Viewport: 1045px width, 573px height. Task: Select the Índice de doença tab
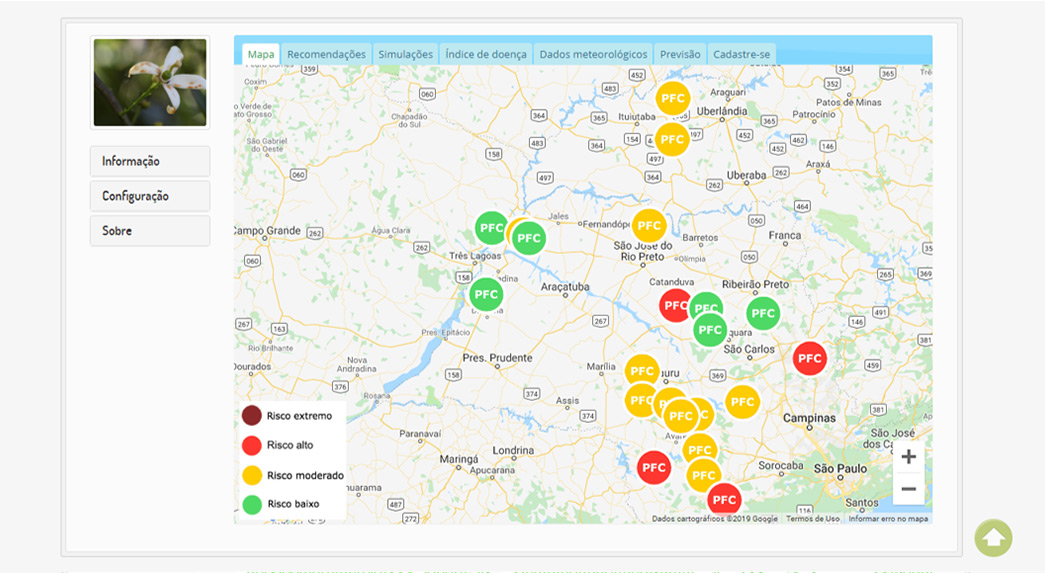click(x=486, y=55)
